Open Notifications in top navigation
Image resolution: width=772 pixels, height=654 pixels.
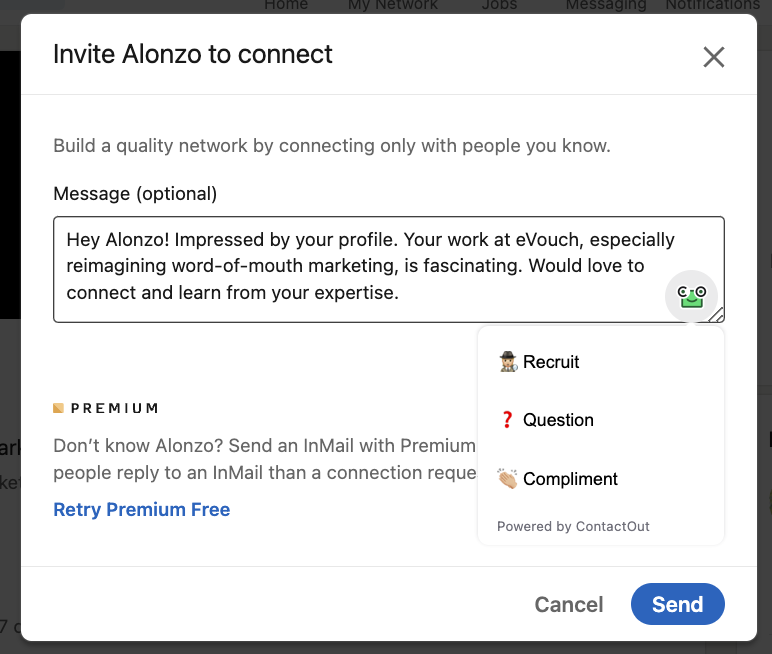point(712,5)
